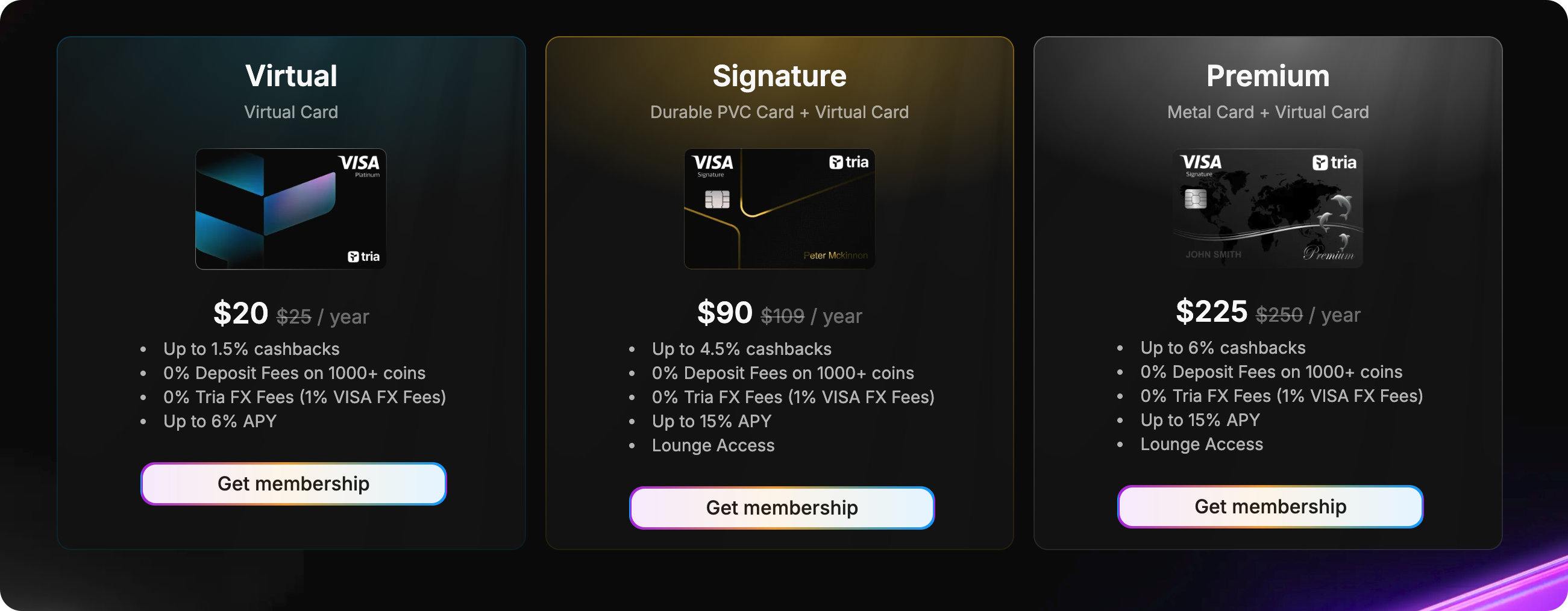This screenshot has width=1568, height=611.
Task: Click the tria logo on the Premium card
Action: tap(1334, 163)
